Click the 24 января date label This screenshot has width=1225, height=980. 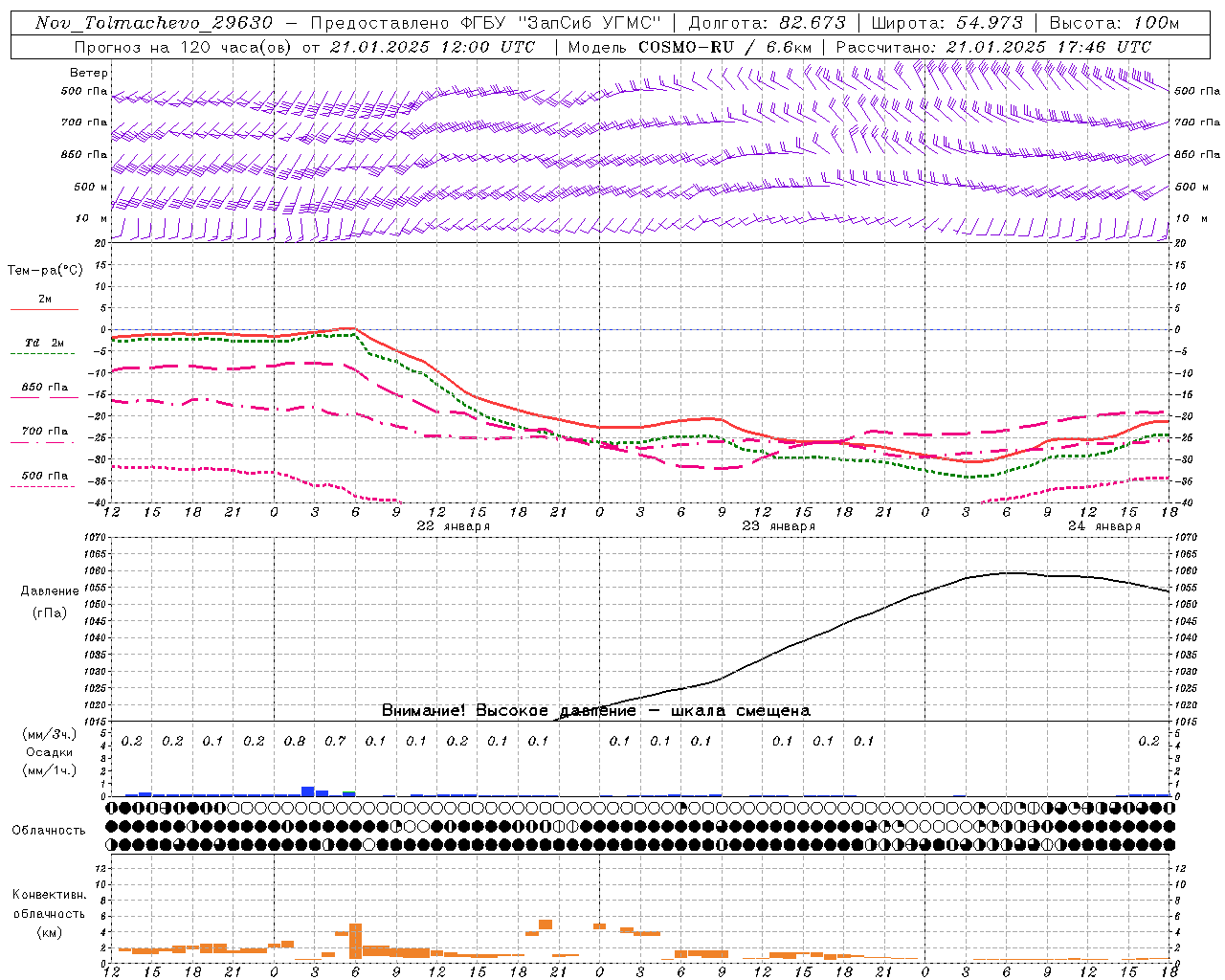pos(1104,526)
